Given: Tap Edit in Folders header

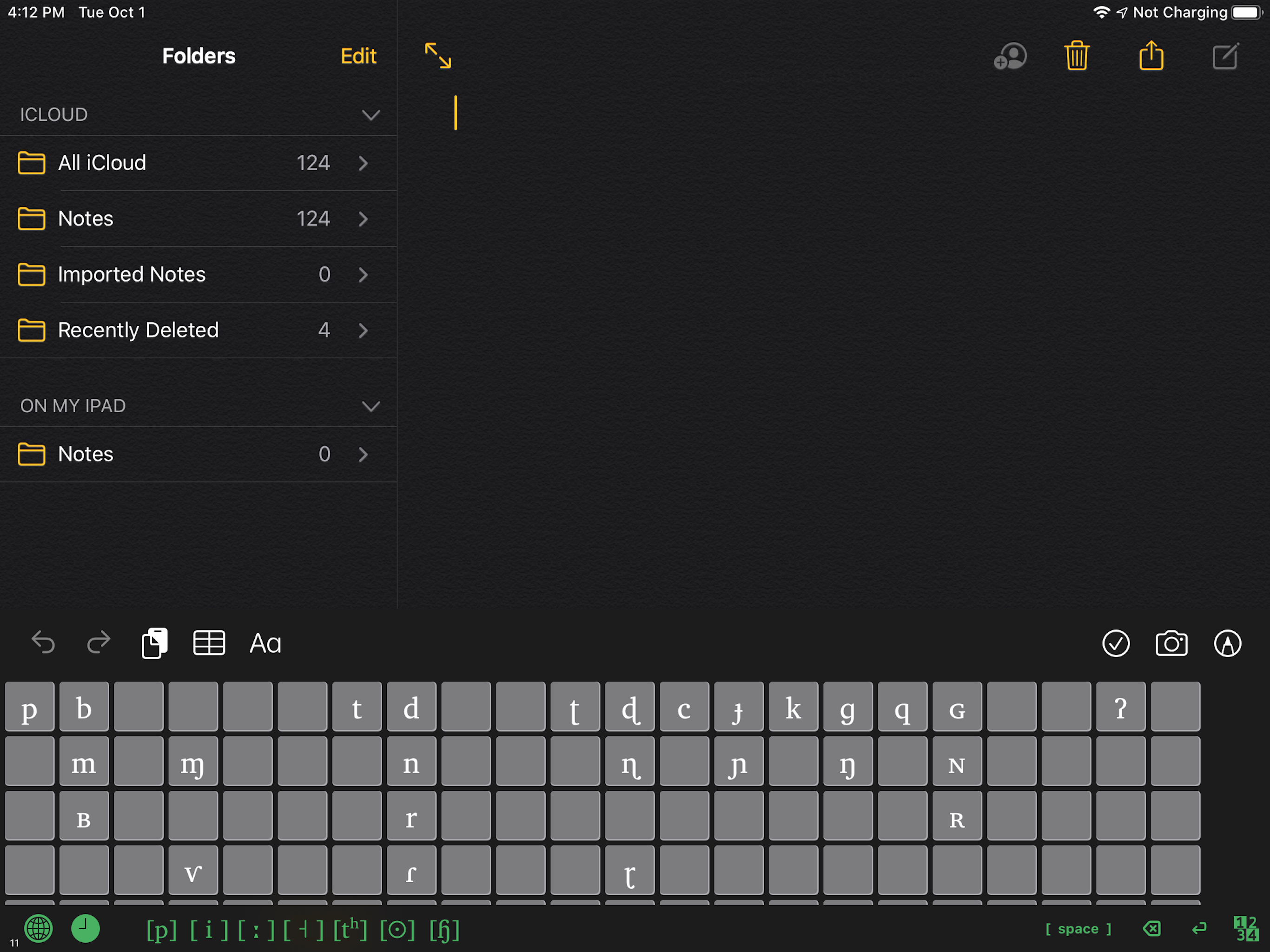Looking at the screenshot, I should 358,56.
